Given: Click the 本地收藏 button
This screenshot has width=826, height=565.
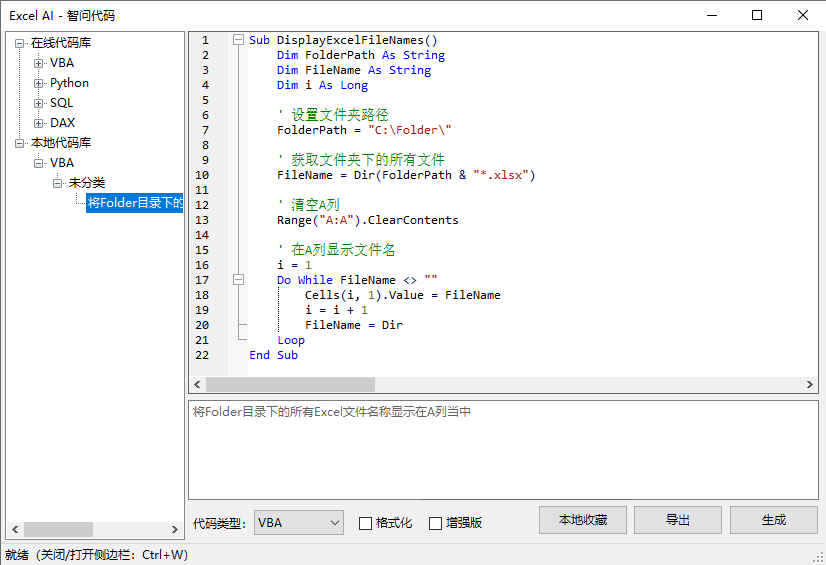Looking at the screenshot, I should 583,520.
